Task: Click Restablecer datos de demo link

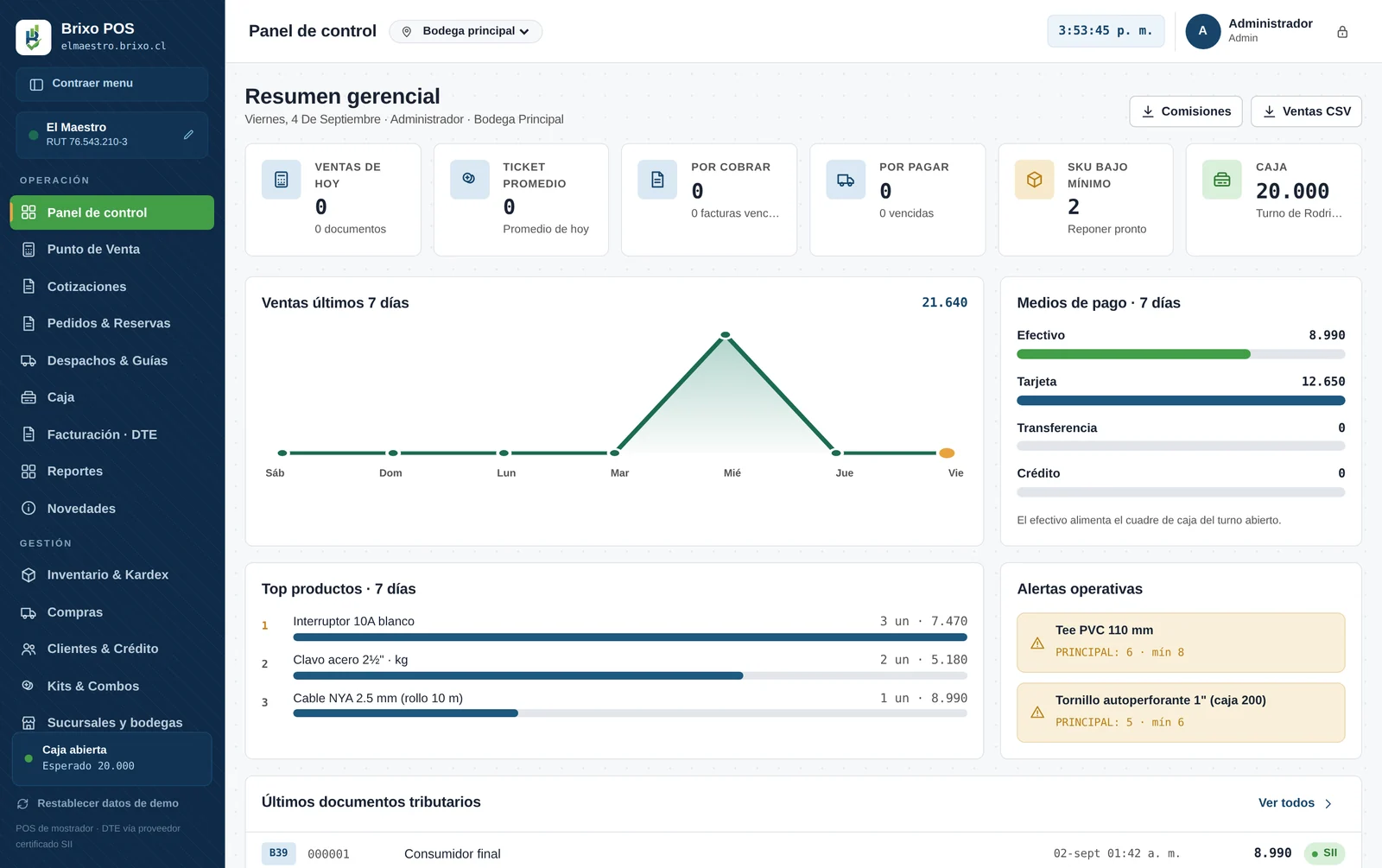Action: click(98, 803)
